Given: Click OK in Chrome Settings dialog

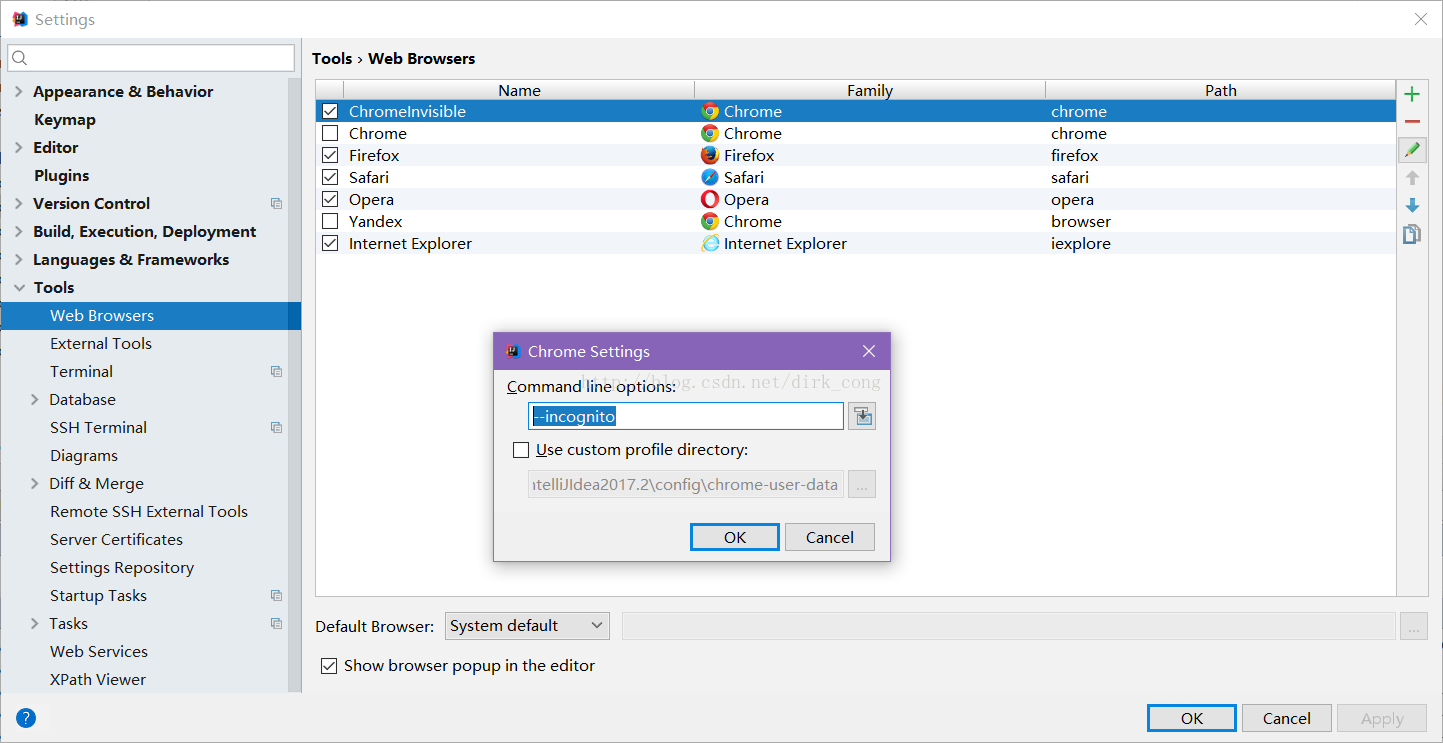Looking at the screenshot, I should pyautogui.click(x=735, y=537).
